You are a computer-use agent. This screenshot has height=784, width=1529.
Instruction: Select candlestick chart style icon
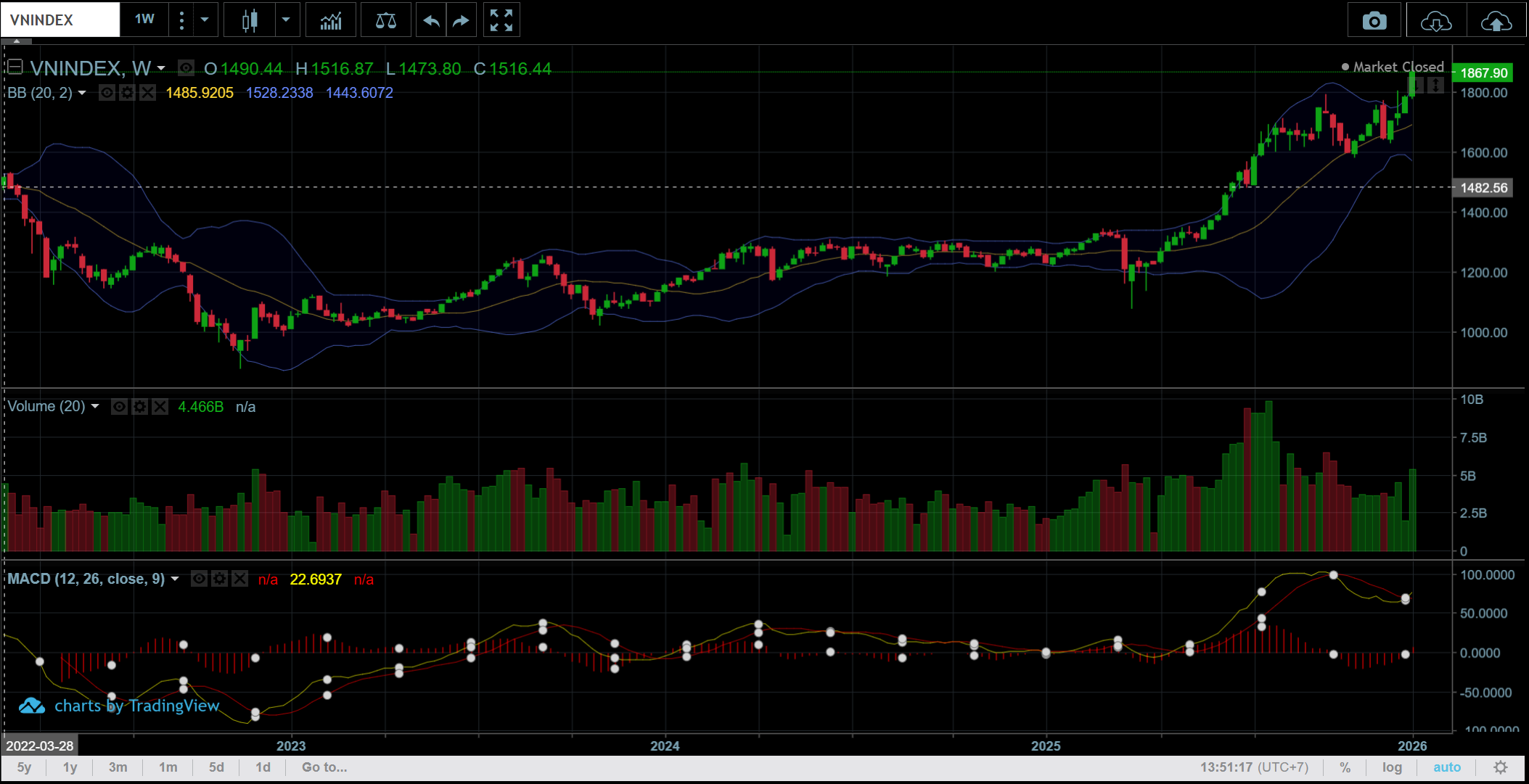pos(250,20)
